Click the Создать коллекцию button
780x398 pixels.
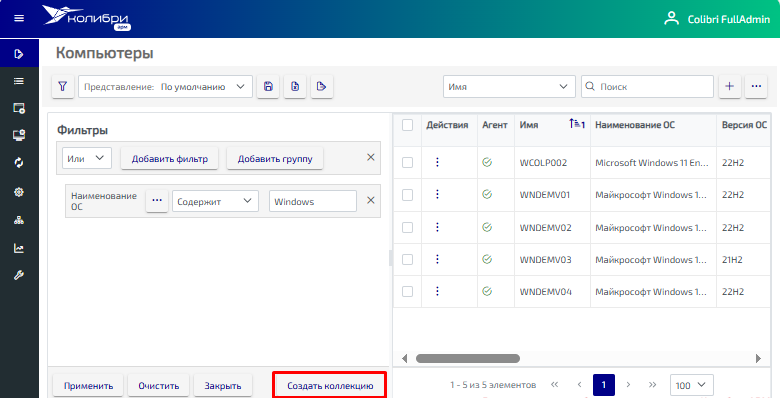[x=330, y=386]
